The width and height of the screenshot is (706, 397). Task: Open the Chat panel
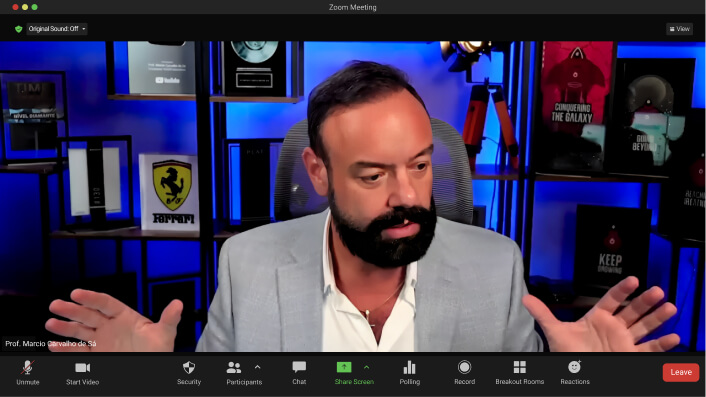(299, 373)
